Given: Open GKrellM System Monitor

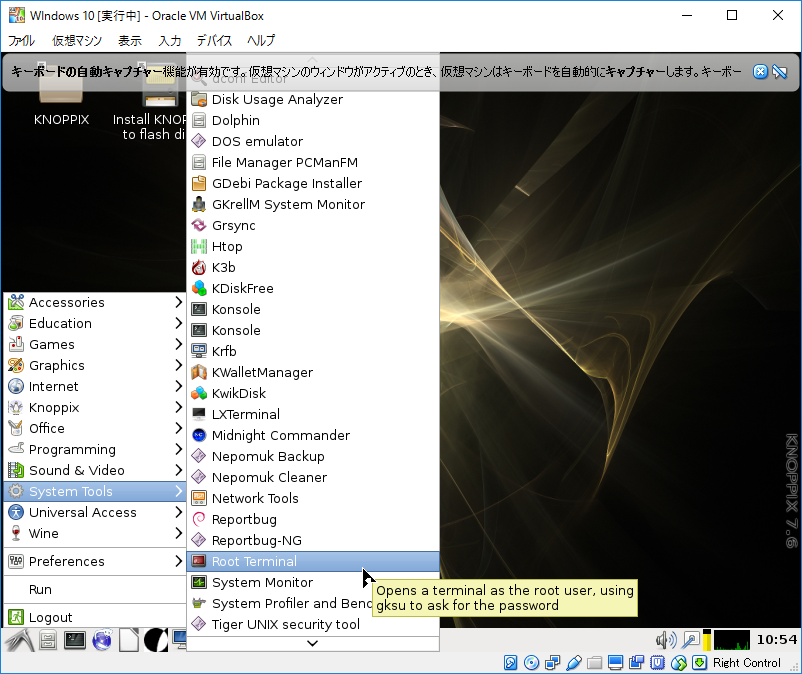Looking at the screenshot, I should 313,204.
